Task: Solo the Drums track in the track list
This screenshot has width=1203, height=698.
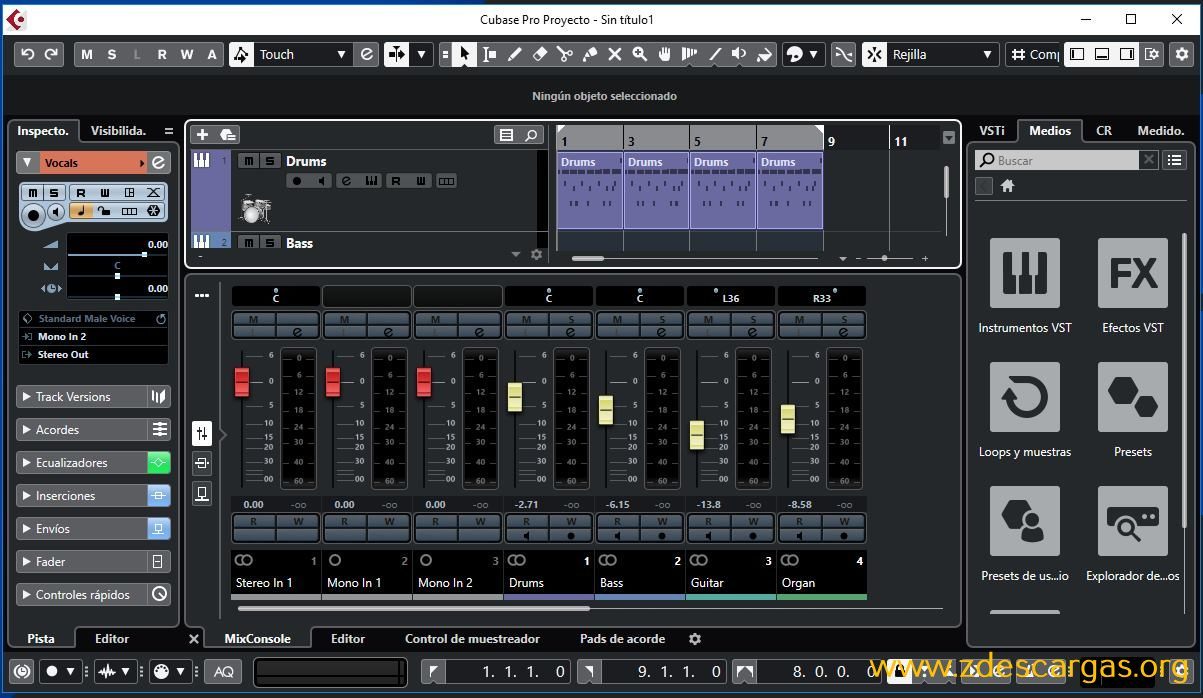Action: [x=269, y=161]
